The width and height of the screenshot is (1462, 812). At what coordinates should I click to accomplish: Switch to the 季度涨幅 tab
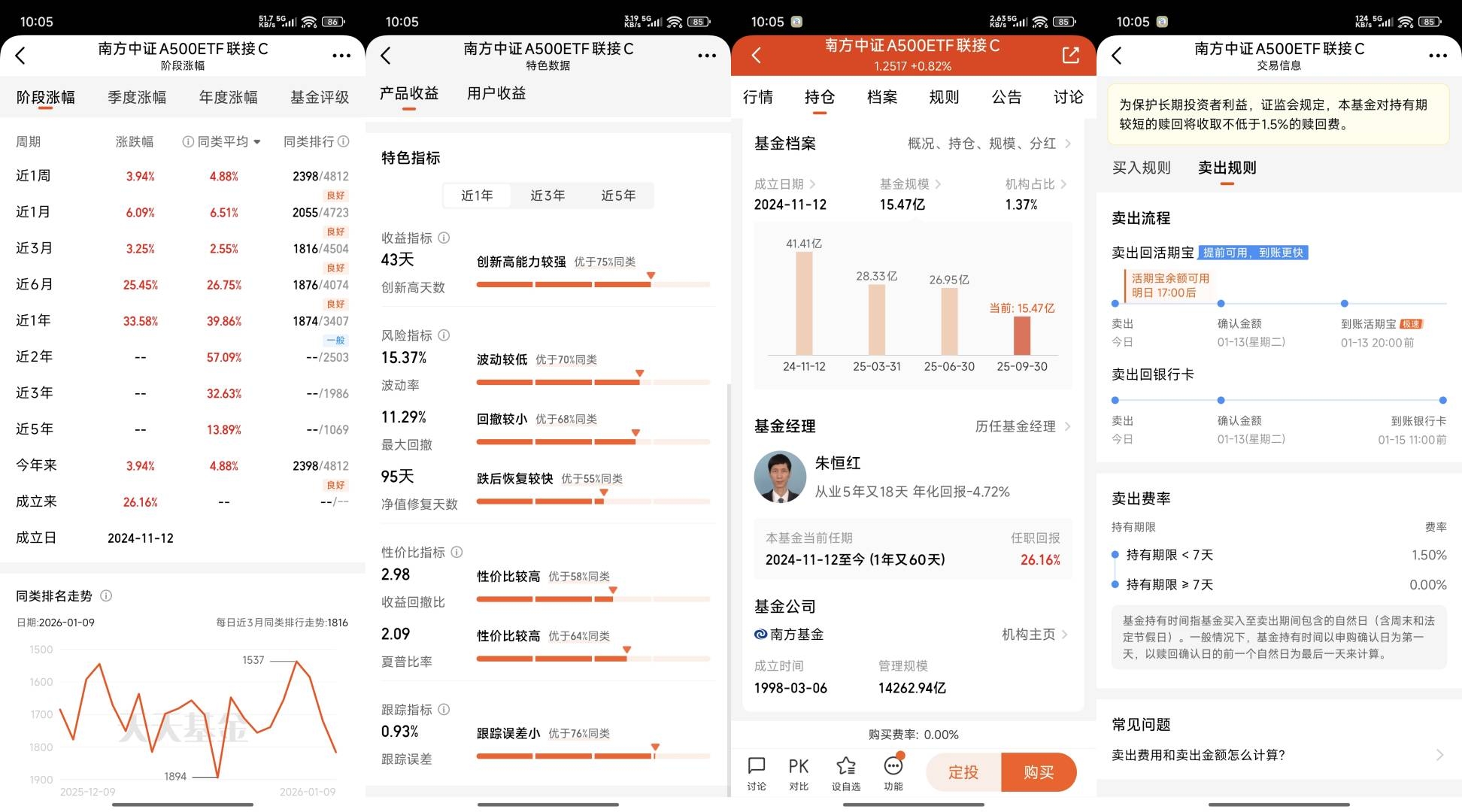137,97
